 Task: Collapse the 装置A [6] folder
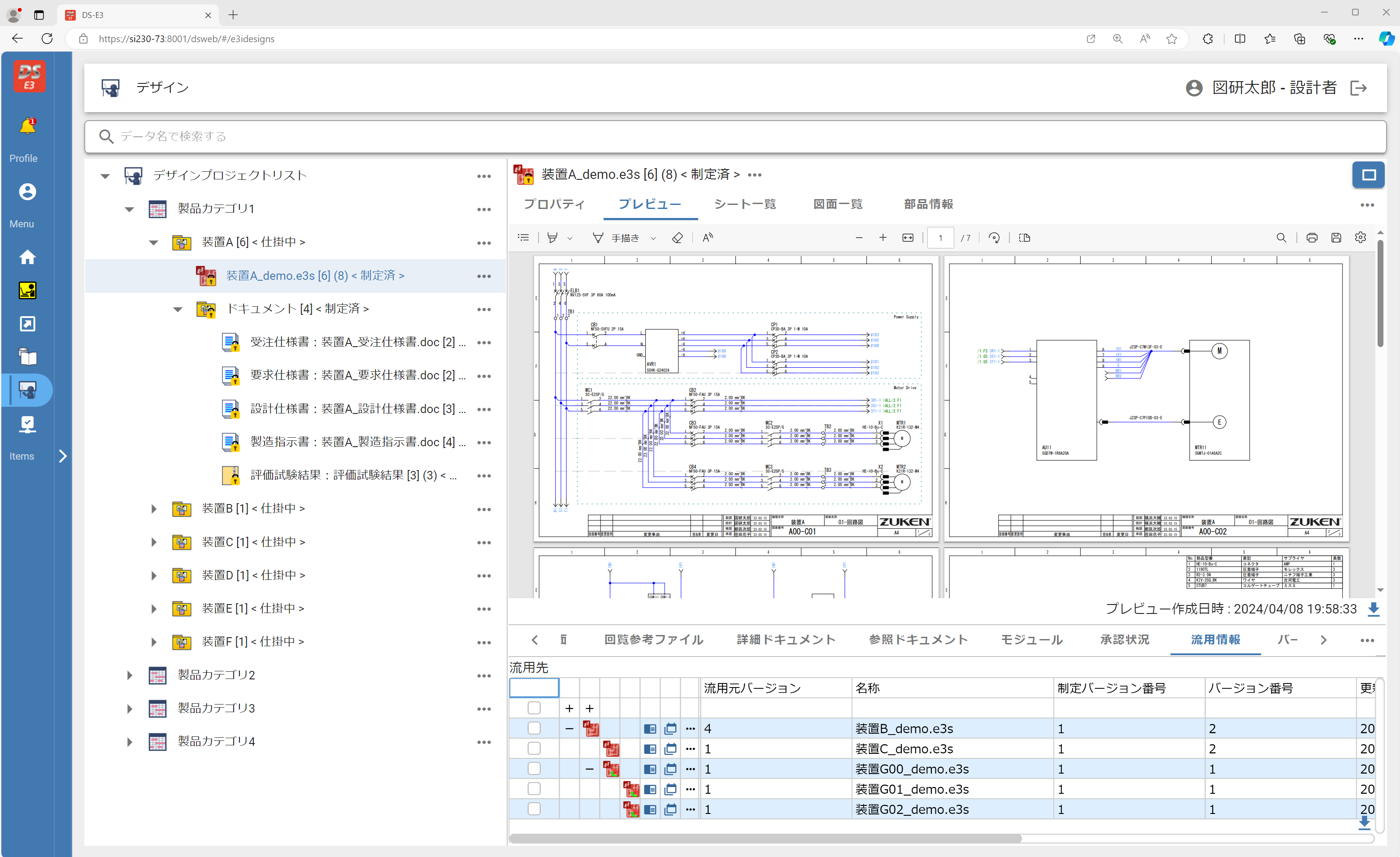tap(153, 243)
